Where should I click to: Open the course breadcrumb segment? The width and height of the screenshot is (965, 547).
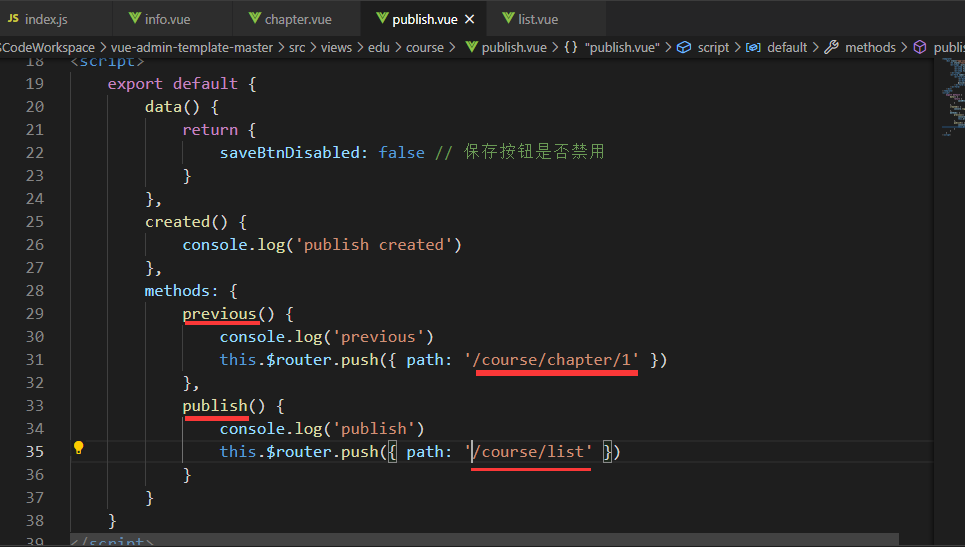[425, 47]
